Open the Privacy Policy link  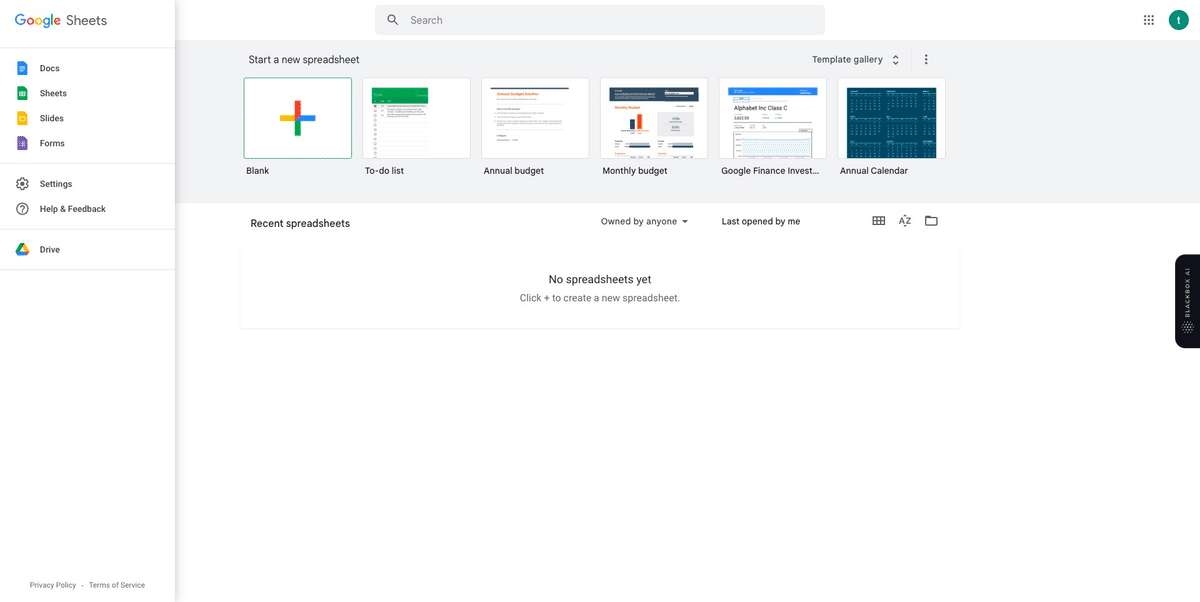[x=53, y=585]
